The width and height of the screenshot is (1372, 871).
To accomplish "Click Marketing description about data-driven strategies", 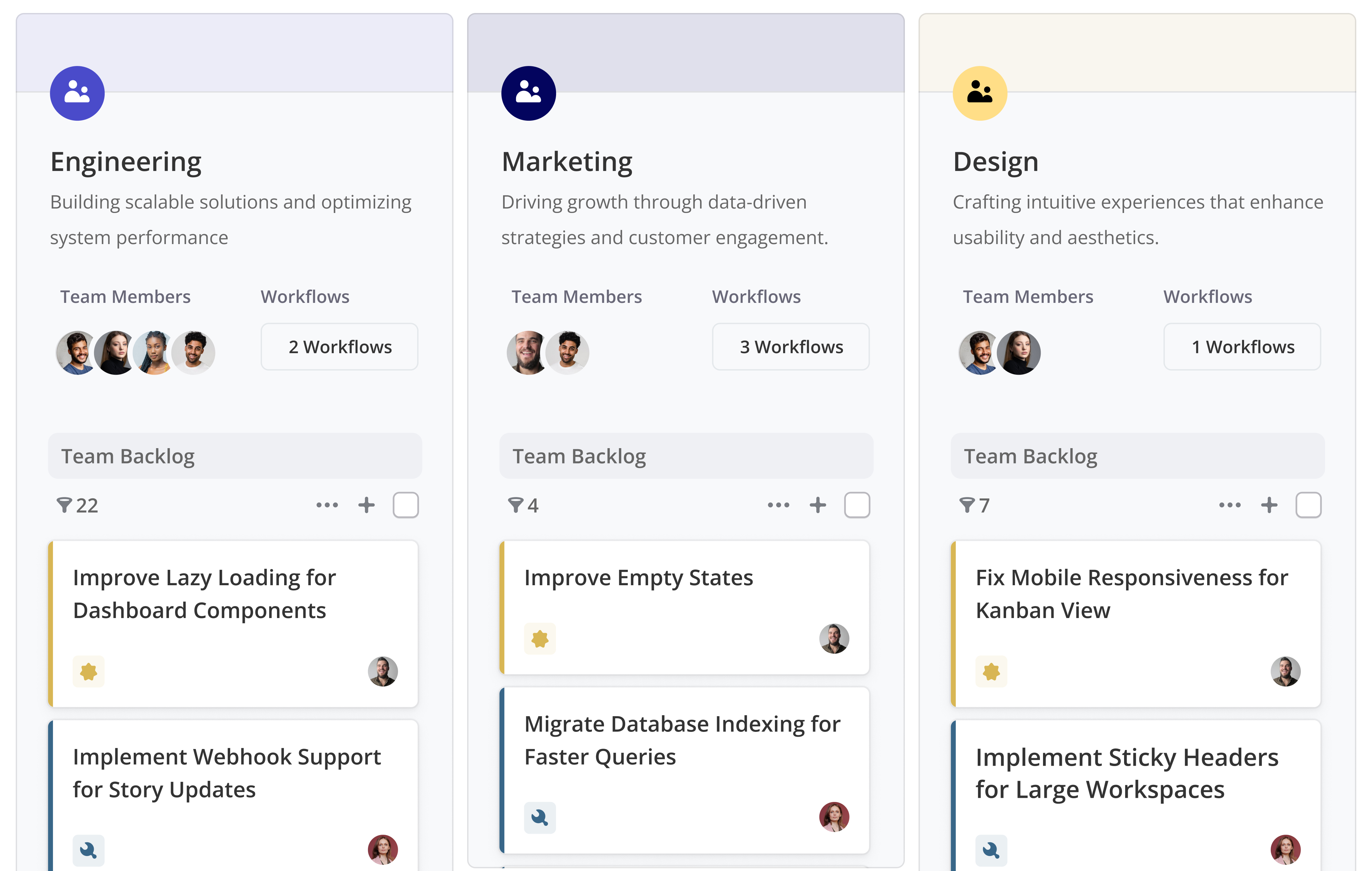I will pyautogui.click(x=665, y=220).
